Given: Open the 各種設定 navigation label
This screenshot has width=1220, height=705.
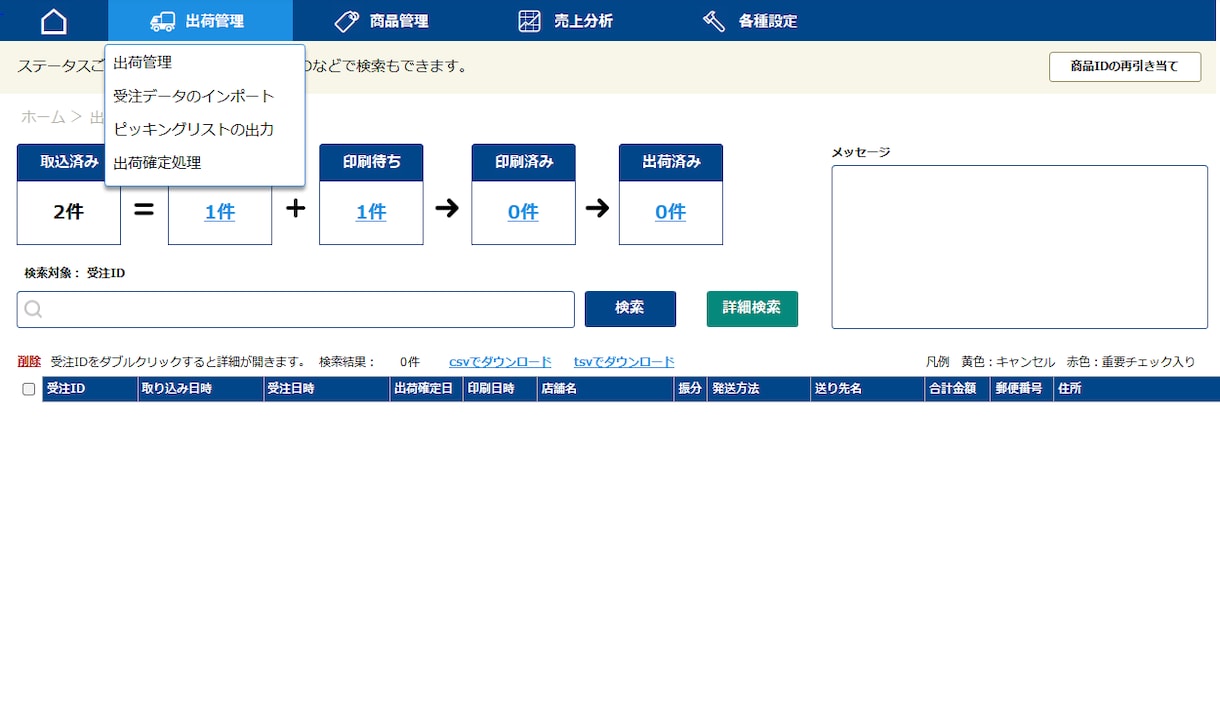Looking at the screenshot, I should pos(768,21).
